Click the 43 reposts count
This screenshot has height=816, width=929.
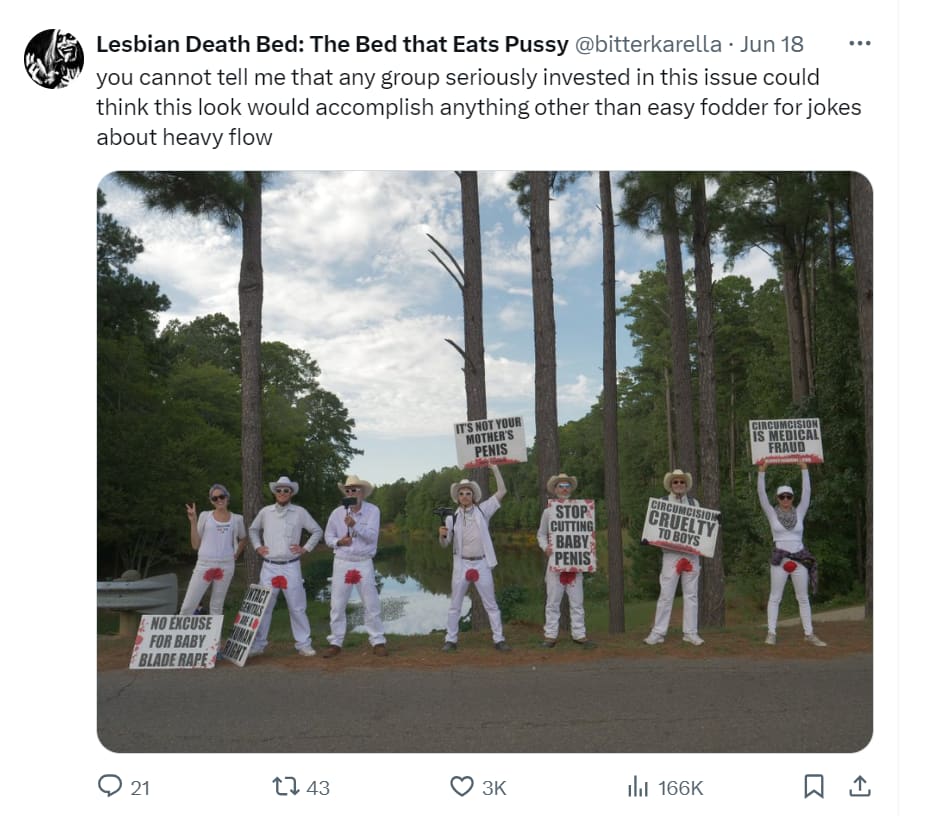[x=318, y=788]
